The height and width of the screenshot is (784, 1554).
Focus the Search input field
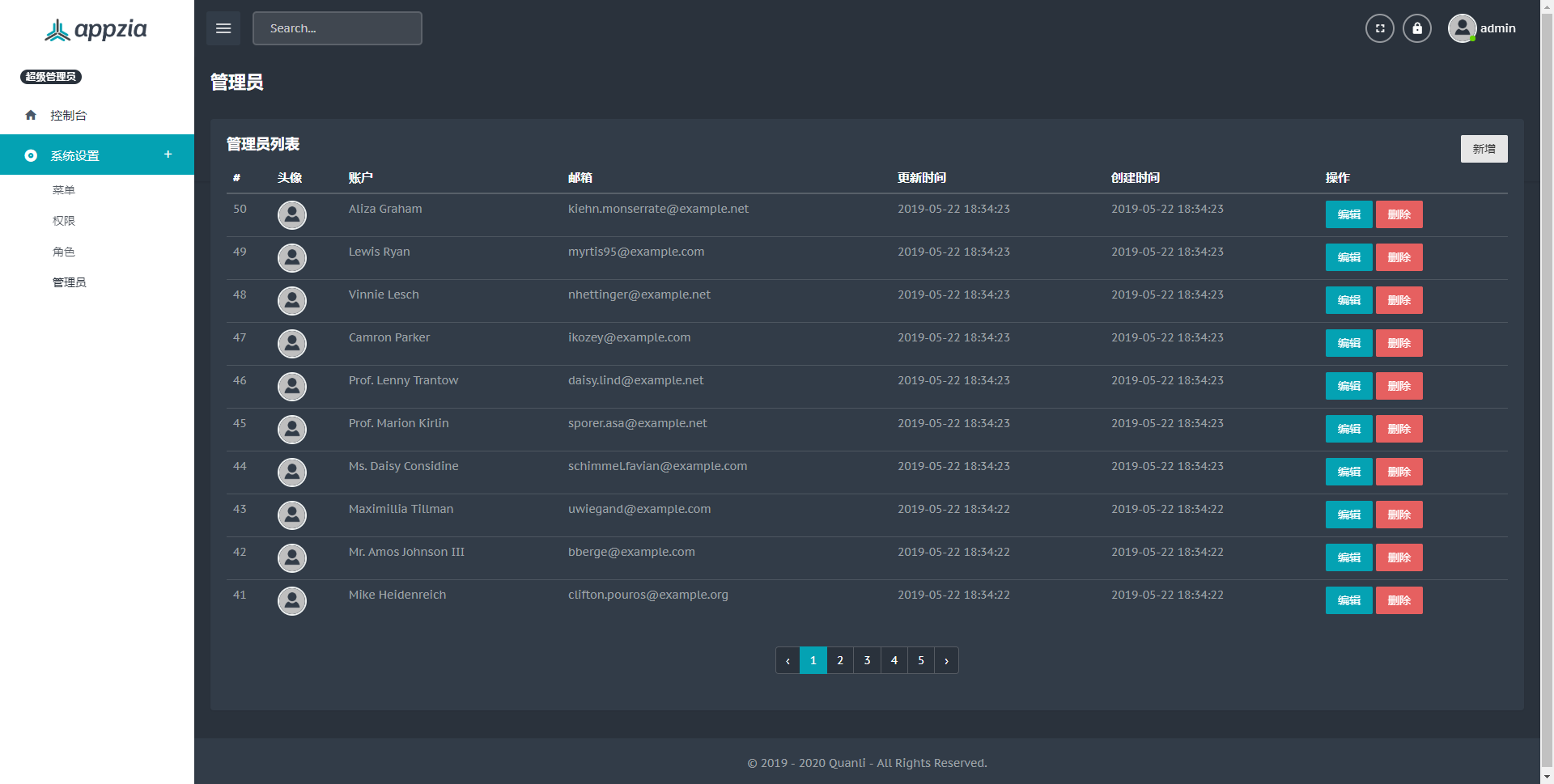[338, 28]
